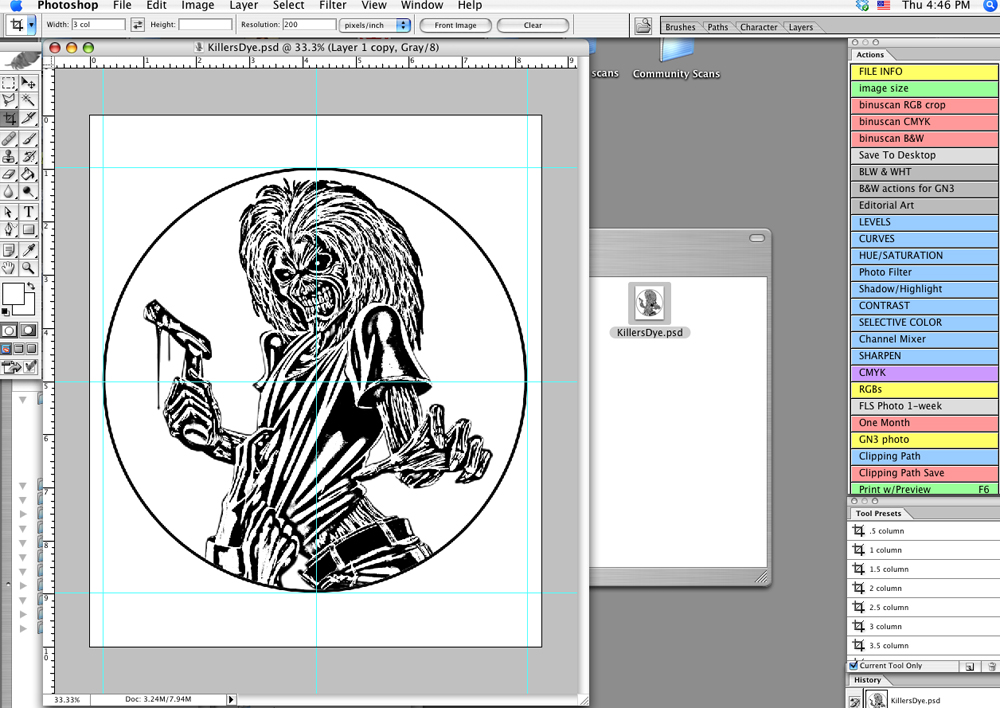
Task: Open status bar info popup arrow
Action: click(232, 699)
